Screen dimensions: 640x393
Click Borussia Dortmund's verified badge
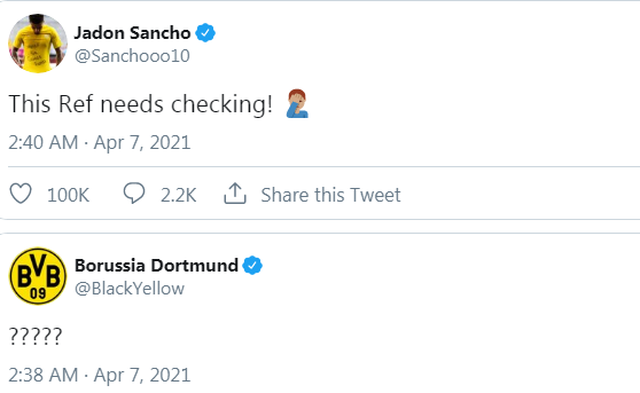point(252,265)
